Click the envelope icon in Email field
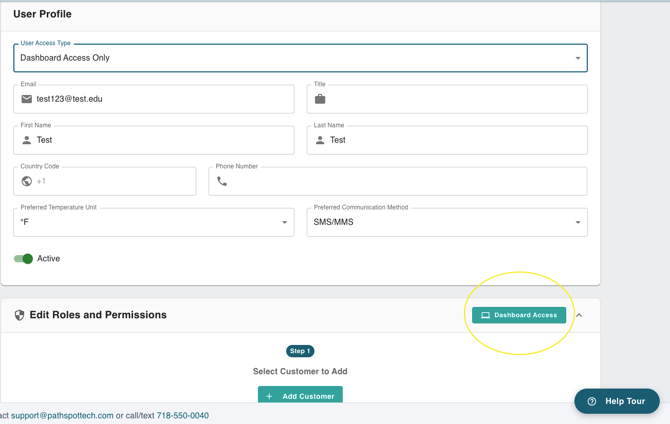Viewport: 670px width, 424px height. click(x=27, y=99)
